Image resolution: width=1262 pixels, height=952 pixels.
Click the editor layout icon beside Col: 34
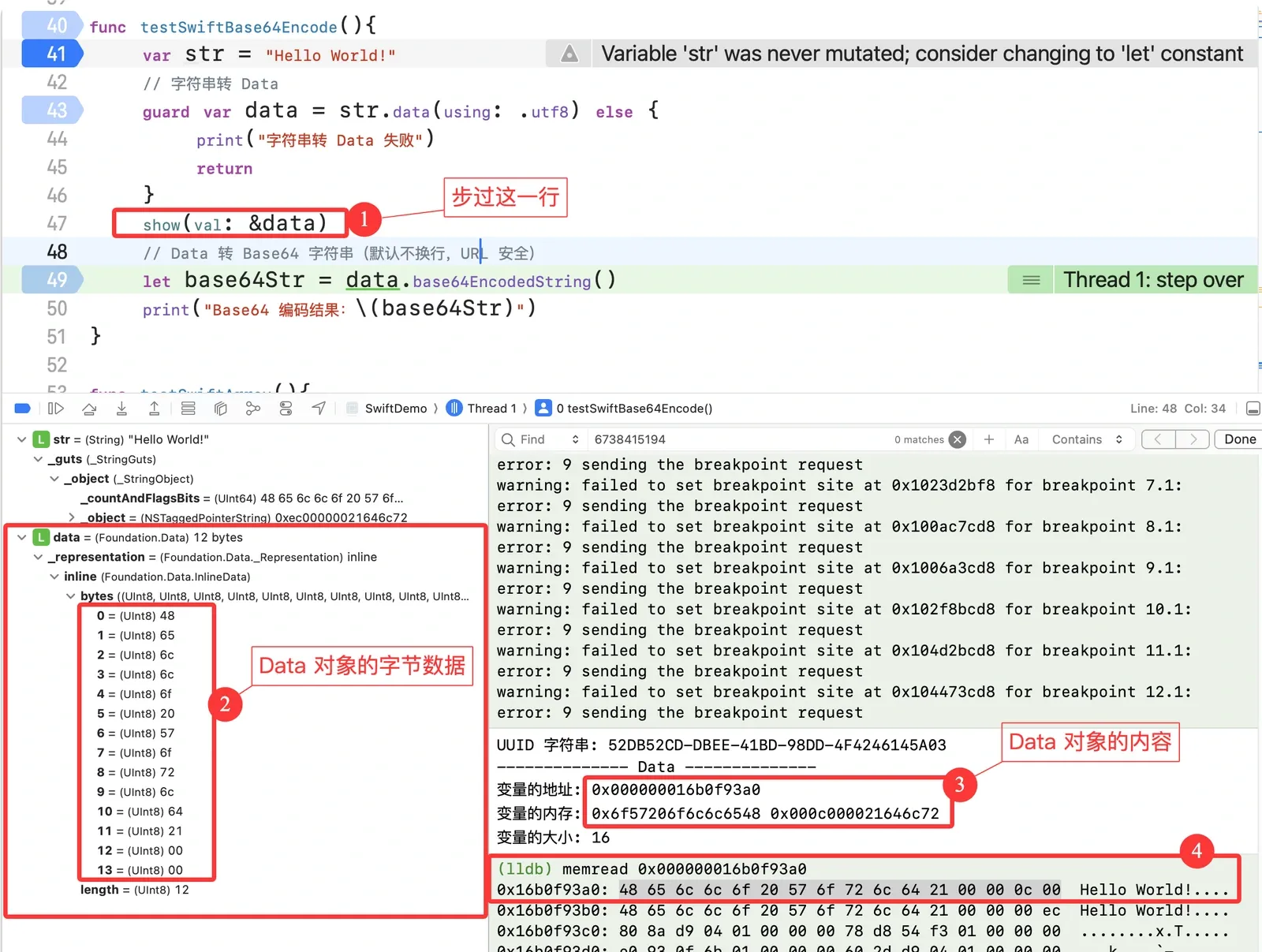click(x=1253, y=409)
